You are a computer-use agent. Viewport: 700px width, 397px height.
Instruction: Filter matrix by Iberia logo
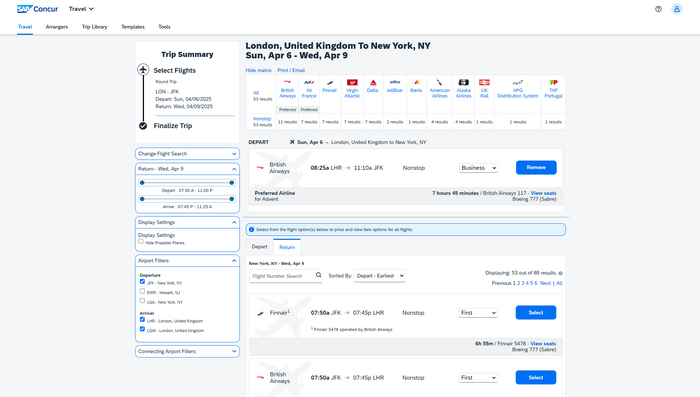[416, 82]
